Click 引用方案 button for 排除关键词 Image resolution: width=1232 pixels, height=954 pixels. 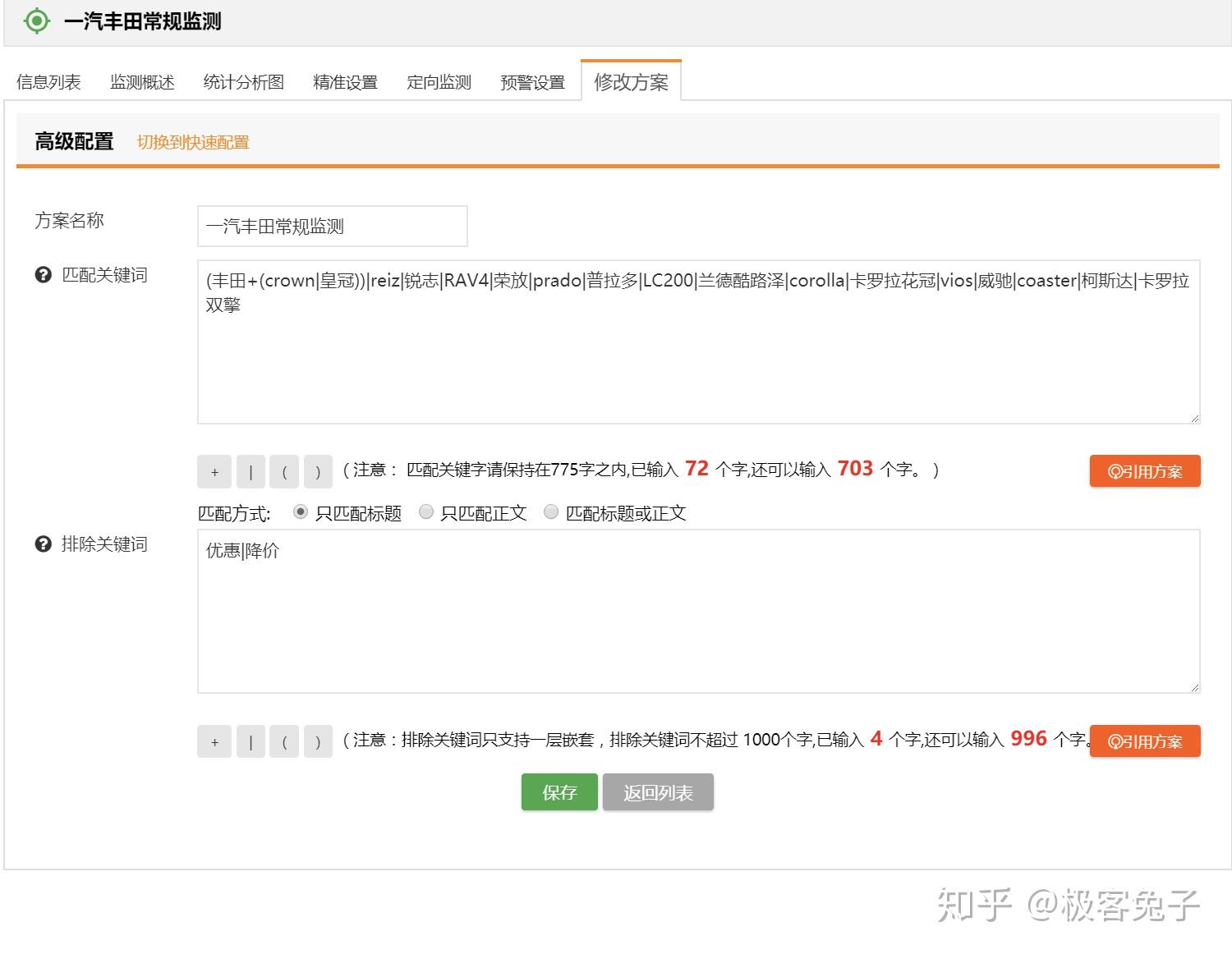[1145, 741]
